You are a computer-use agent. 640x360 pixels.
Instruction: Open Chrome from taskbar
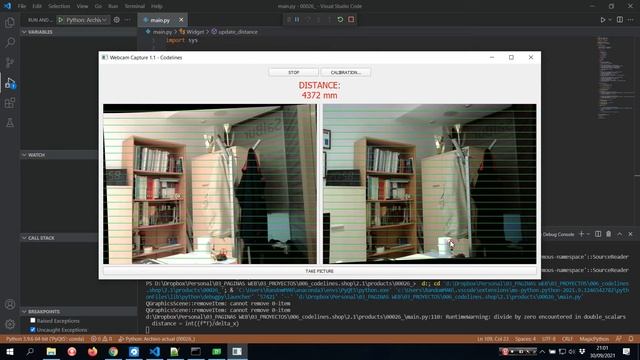pyautogui.click(x=113, y=351)
